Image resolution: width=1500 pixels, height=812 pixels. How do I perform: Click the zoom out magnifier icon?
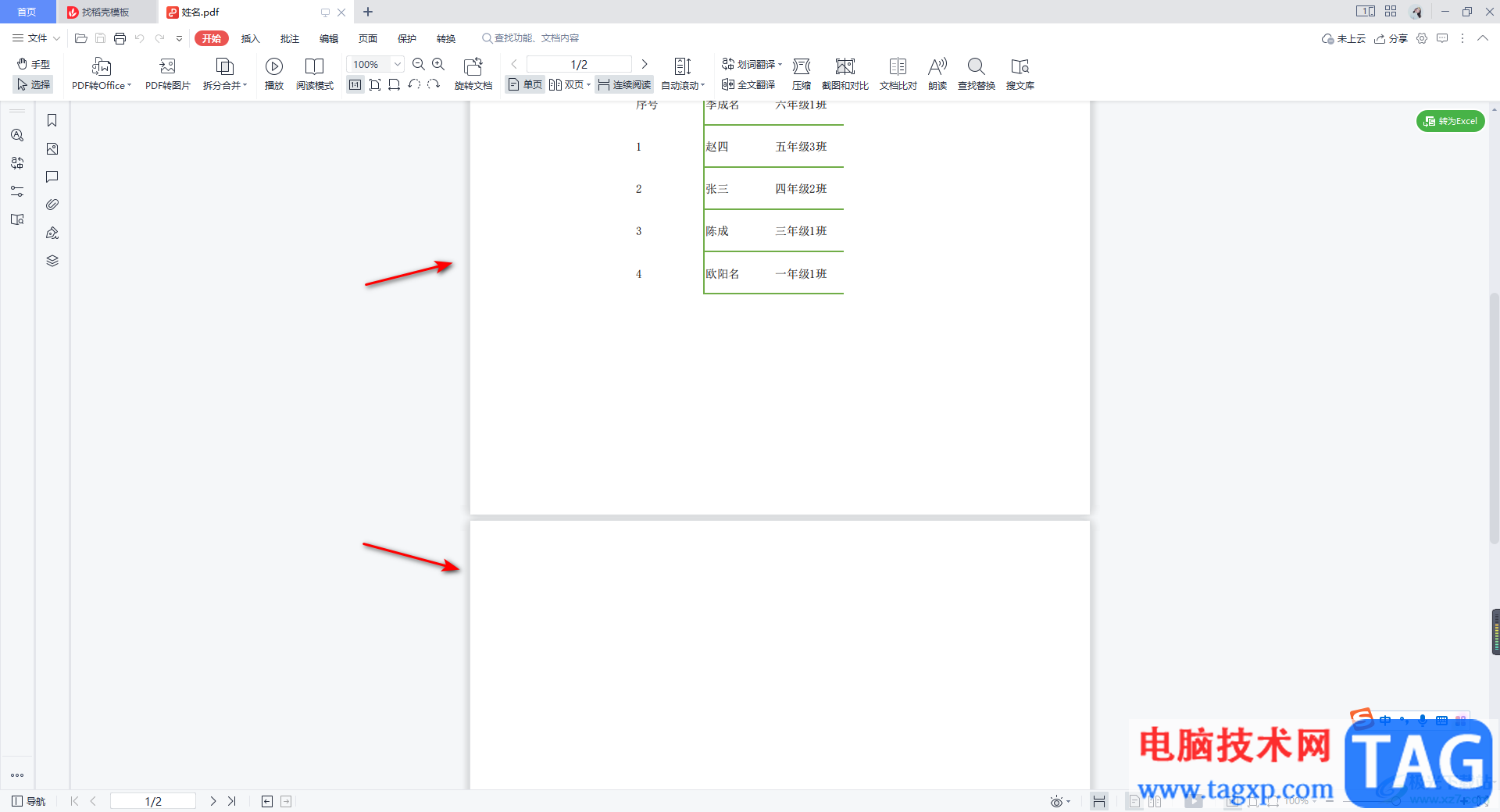point(419,64)
